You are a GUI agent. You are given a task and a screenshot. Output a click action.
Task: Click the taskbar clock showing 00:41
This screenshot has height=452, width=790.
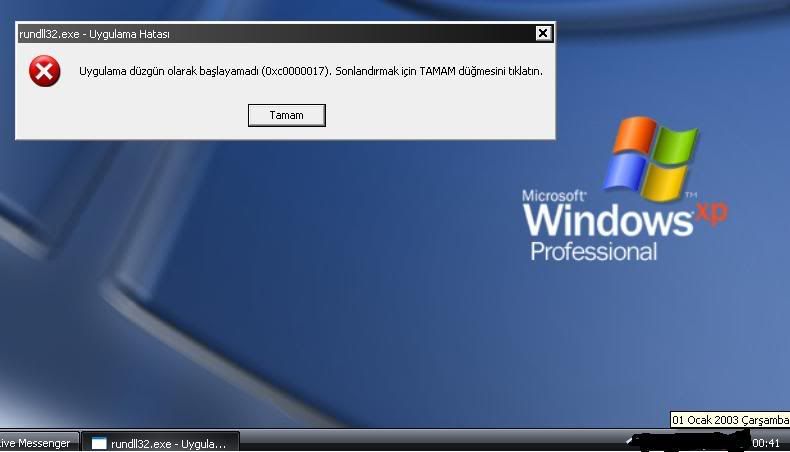766,443
